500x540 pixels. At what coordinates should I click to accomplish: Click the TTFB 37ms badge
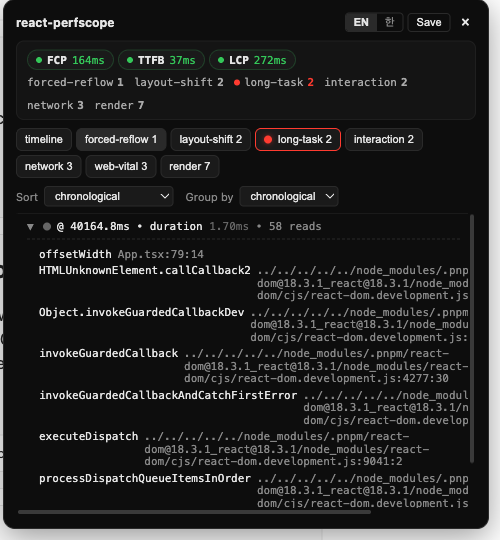162,60
